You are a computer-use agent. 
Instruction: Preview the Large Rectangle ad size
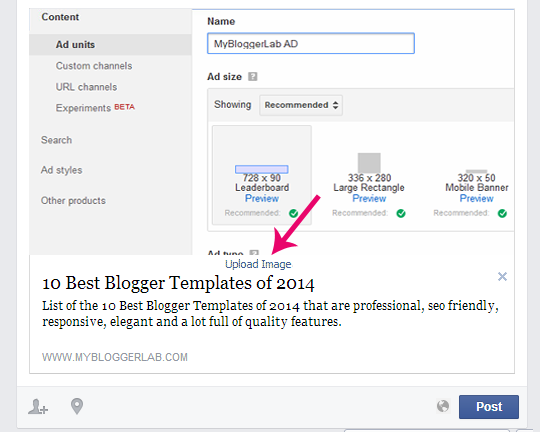click(369, 198)
